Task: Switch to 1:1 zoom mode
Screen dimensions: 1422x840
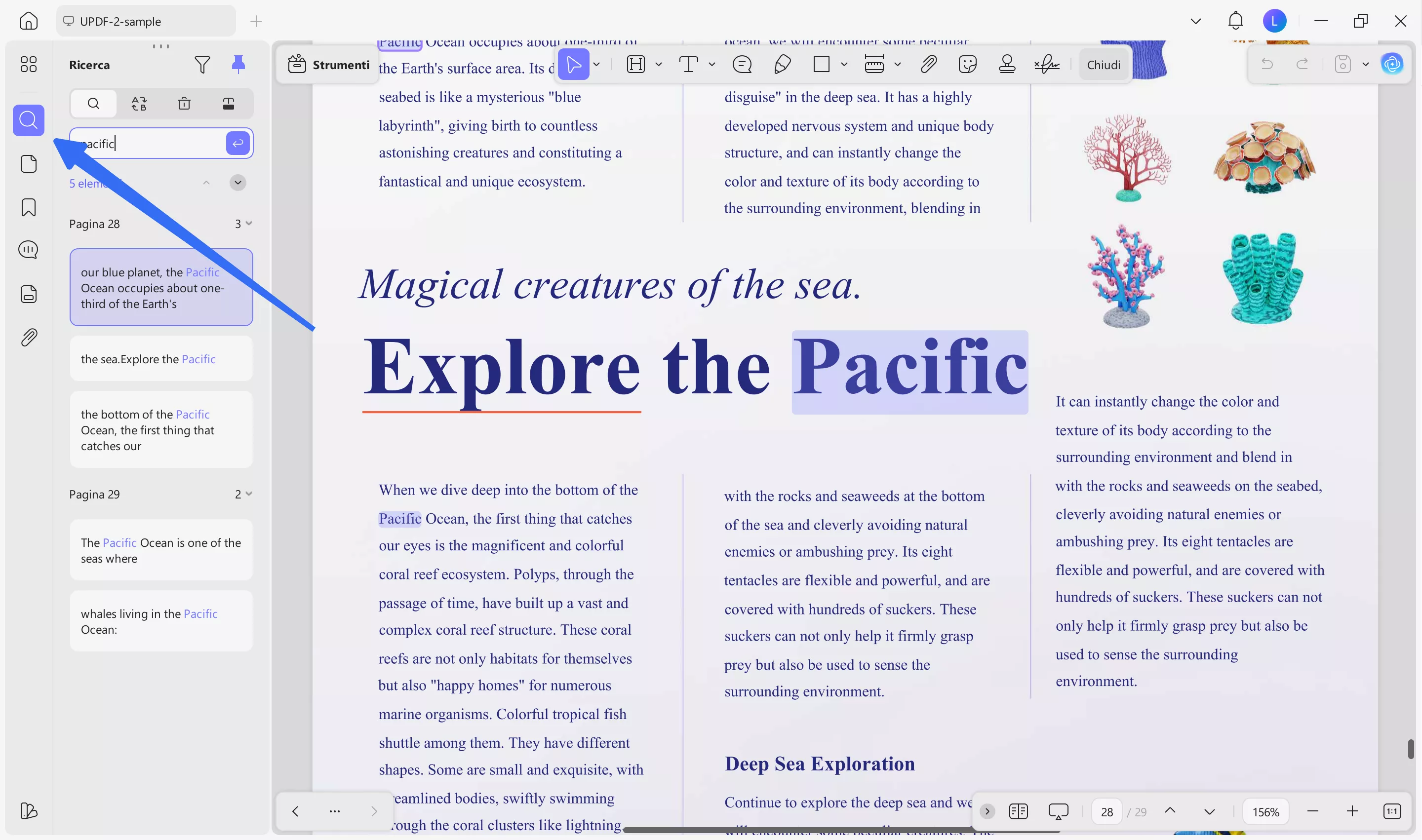Action: (1392, 811)
